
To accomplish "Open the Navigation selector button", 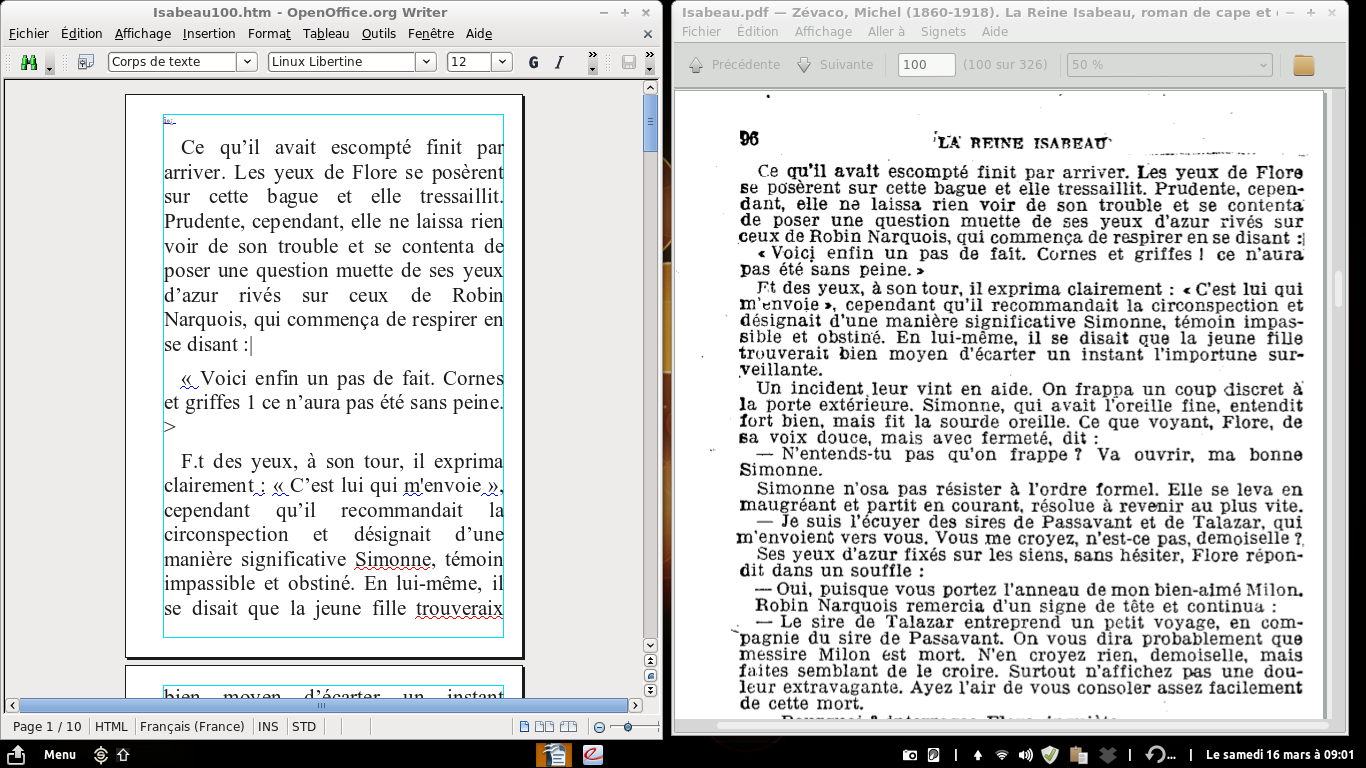I will click(x=651, y=676).
